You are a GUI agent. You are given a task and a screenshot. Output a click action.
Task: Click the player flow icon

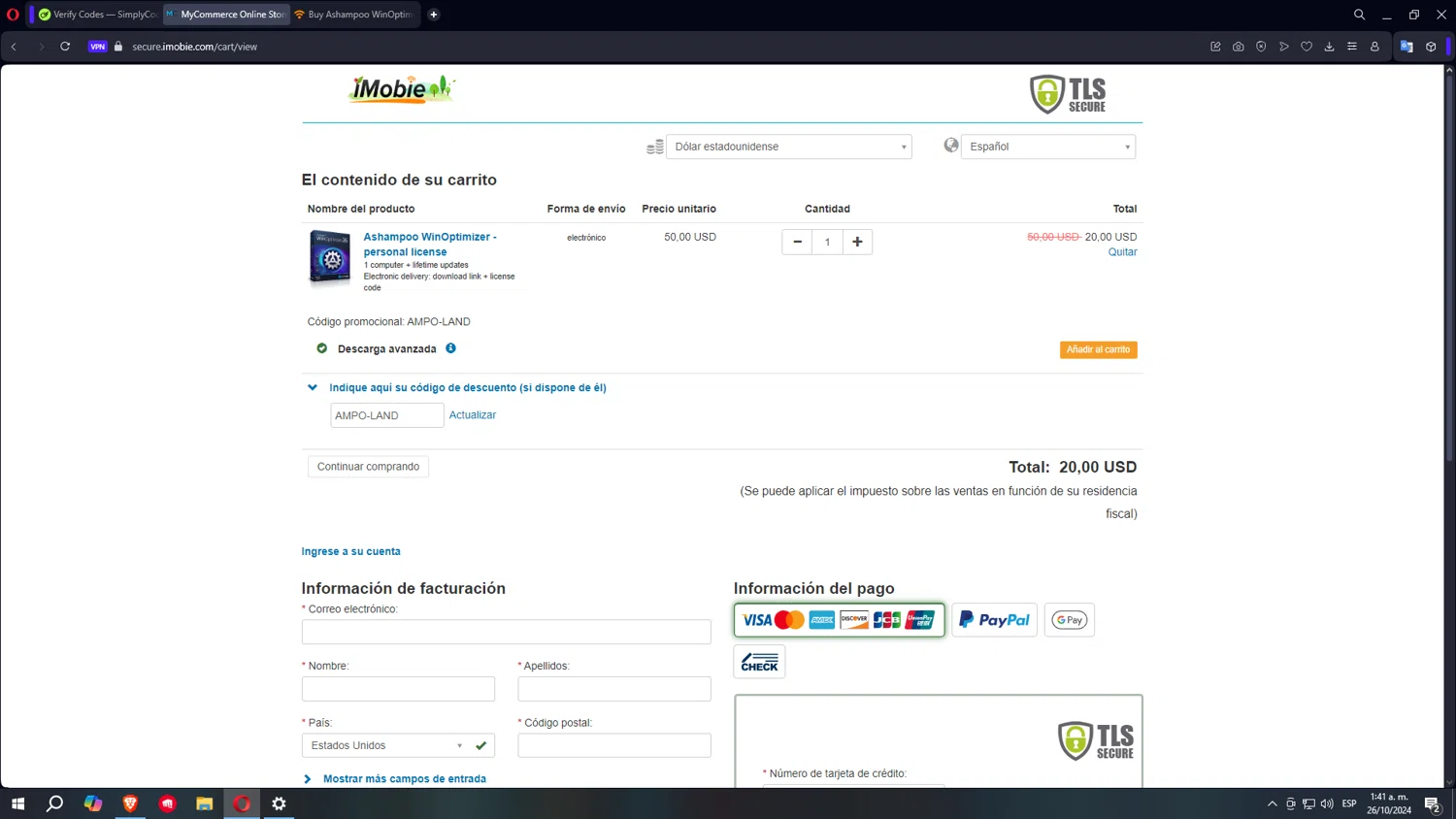click(x=1284, y=47)
